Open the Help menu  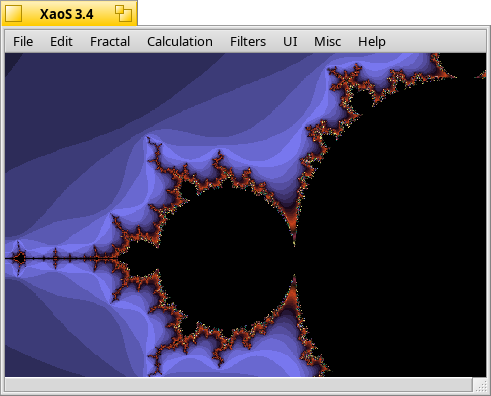pos(372,42)
